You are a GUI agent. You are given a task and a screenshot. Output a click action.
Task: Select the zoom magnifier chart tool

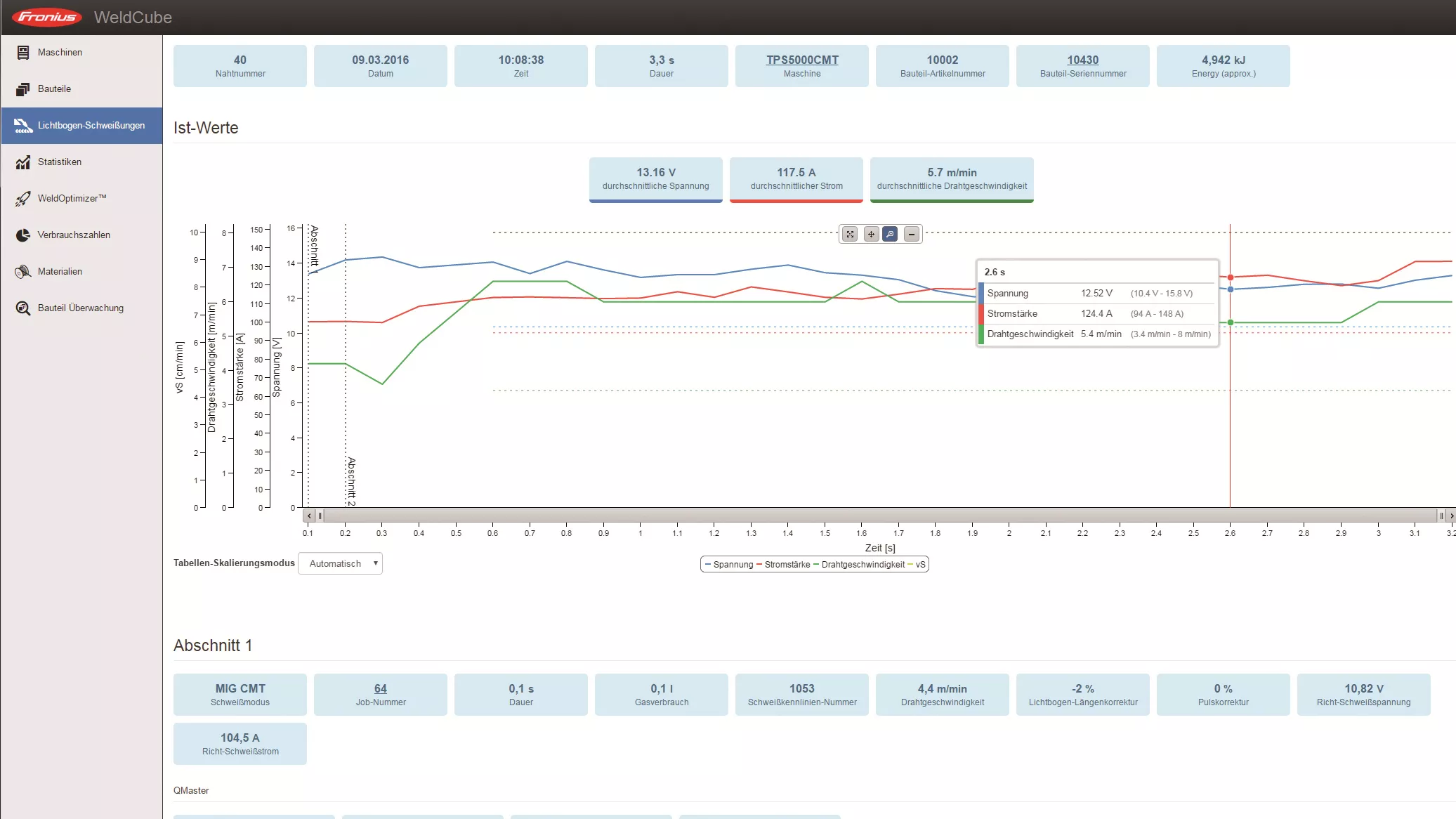coord(890,234)
